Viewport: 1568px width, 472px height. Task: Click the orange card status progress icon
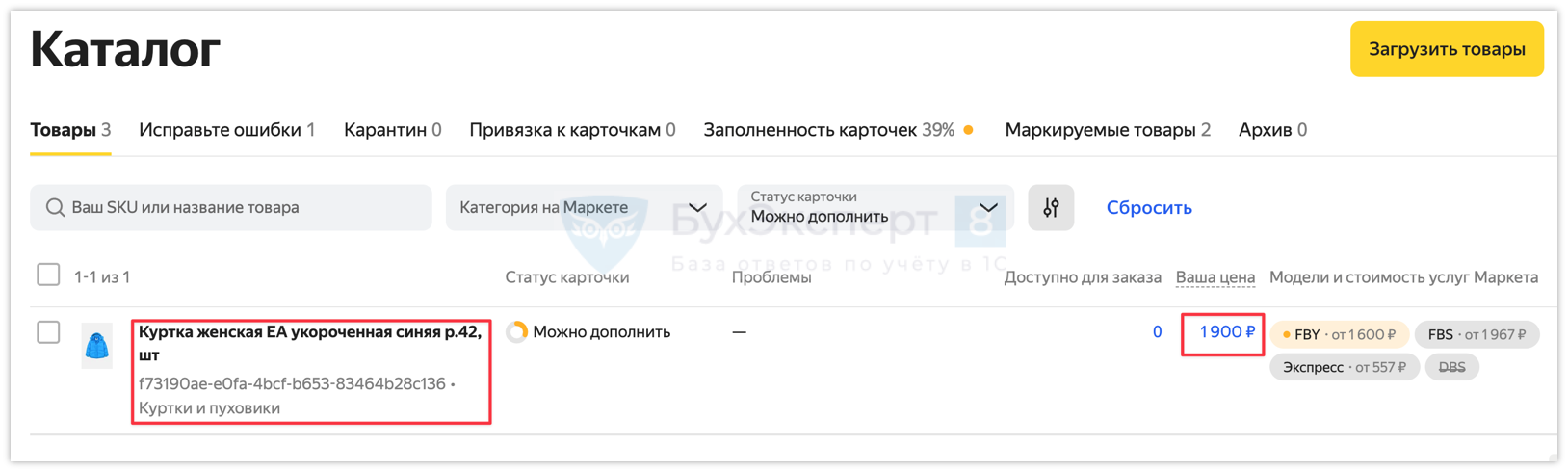(517, 331)
